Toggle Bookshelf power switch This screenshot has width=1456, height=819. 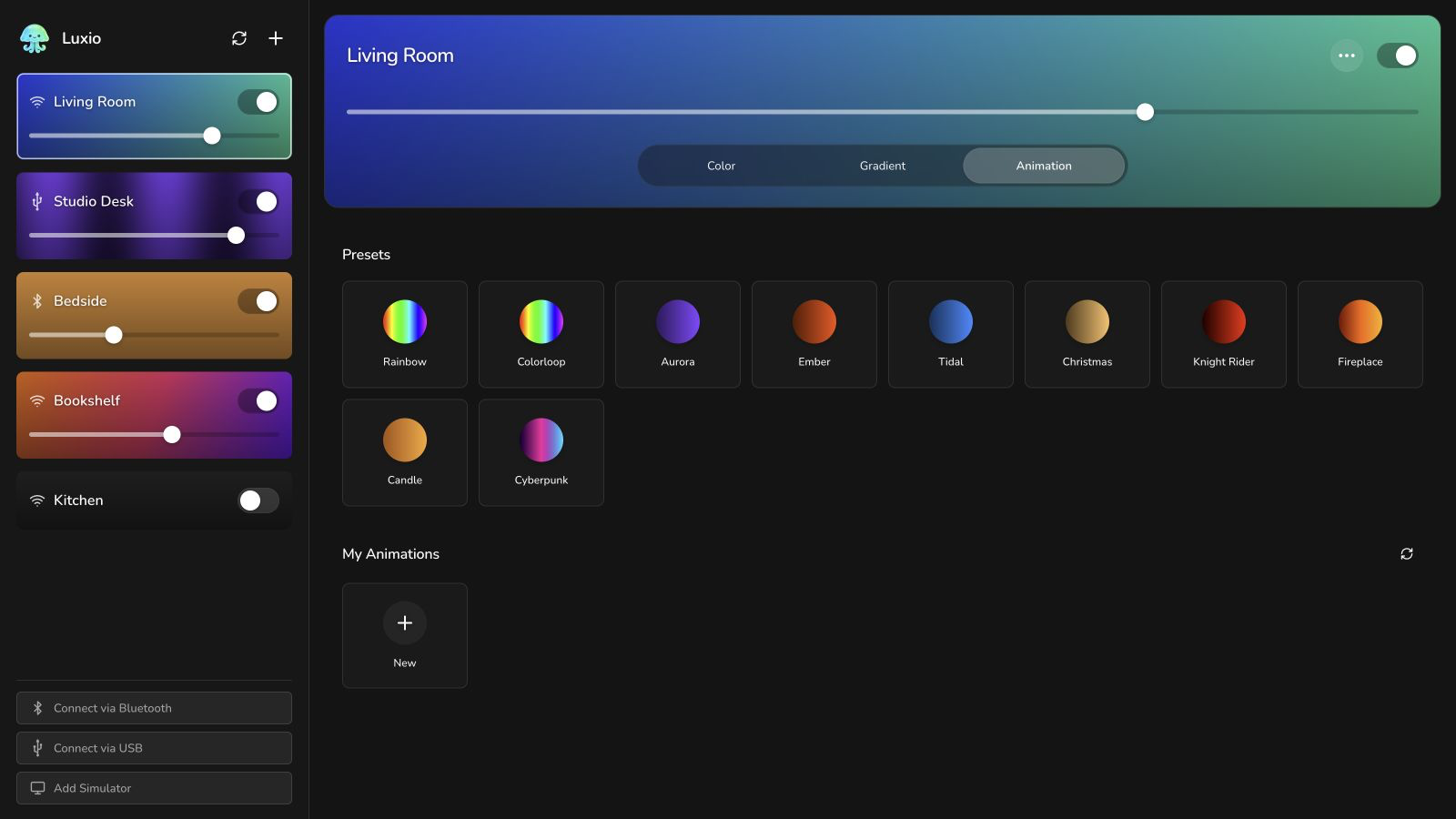pyautogui.click(x=258, y=400)
